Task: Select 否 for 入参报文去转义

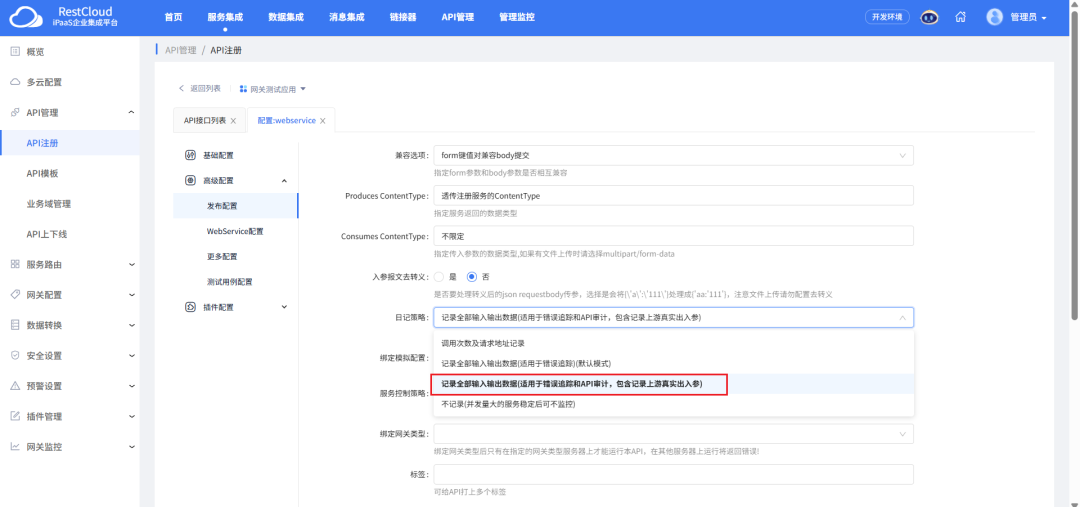Action: click(472, 276)
